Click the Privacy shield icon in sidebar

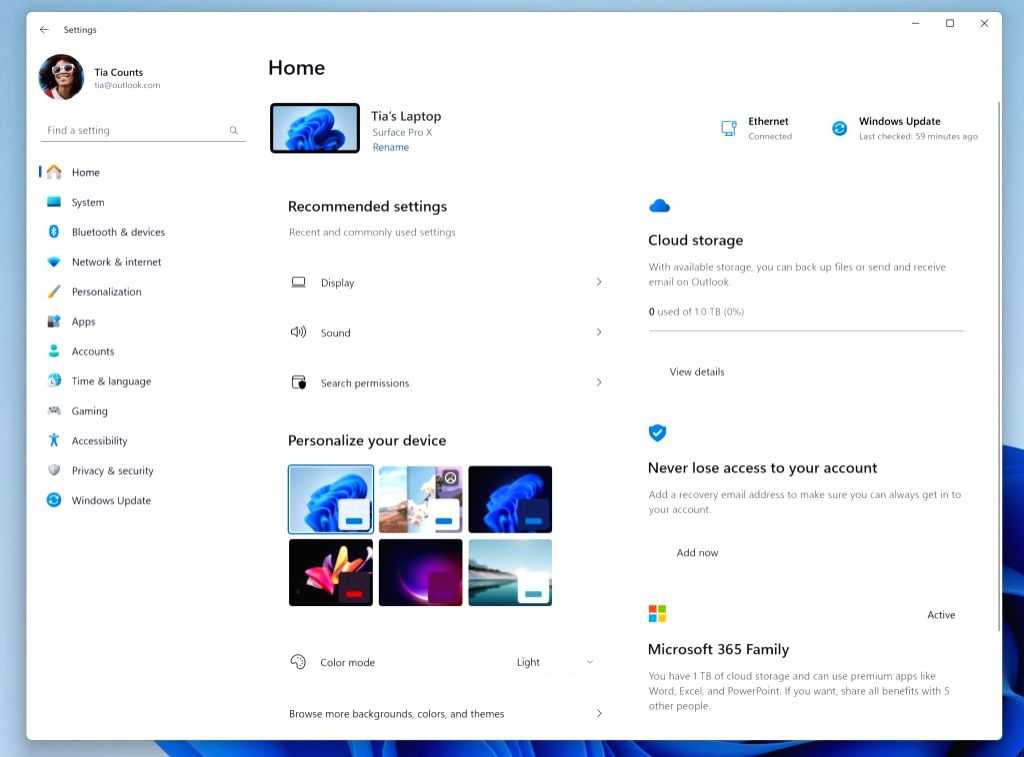click(x=54, y=470)
